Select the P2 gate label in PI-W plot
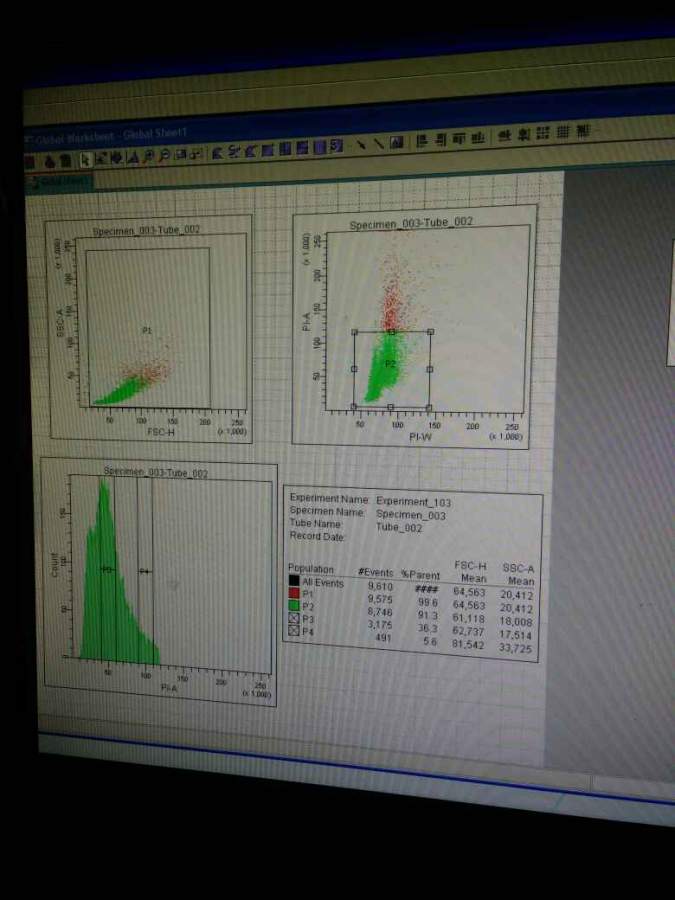This screenshot has height=900, width=675. [x=390, y=364]
